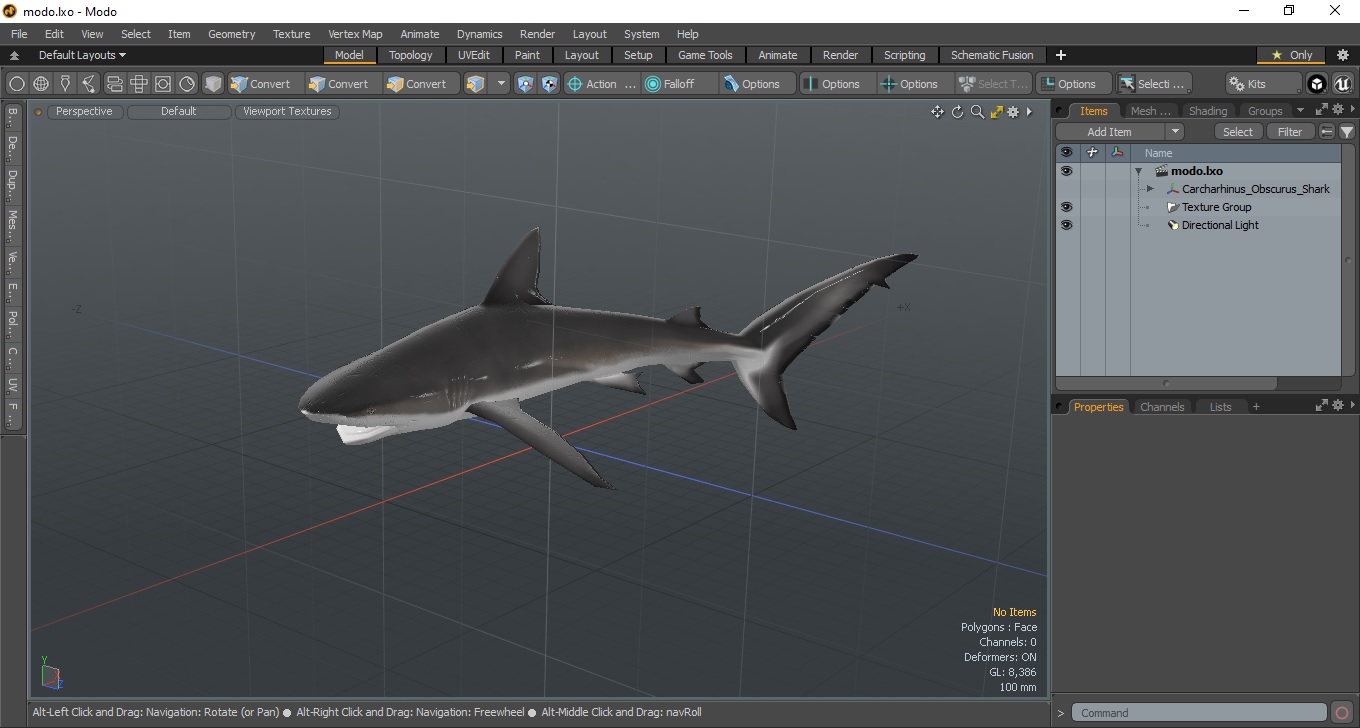Hide the Texture Group item
Viewport: 1360px width, 728px height.
(x=1066, y=207)
